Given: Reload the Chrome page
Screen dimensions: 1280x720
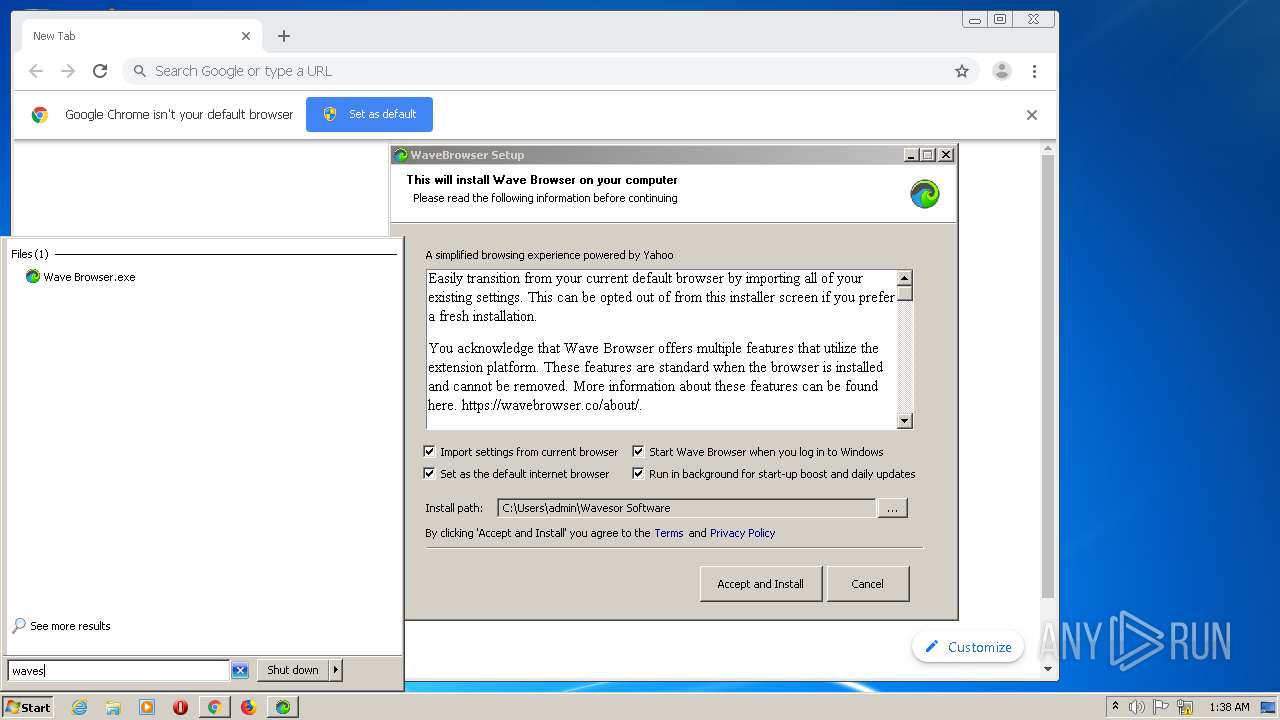Looking at the screenshot, I should click(100, 71).
